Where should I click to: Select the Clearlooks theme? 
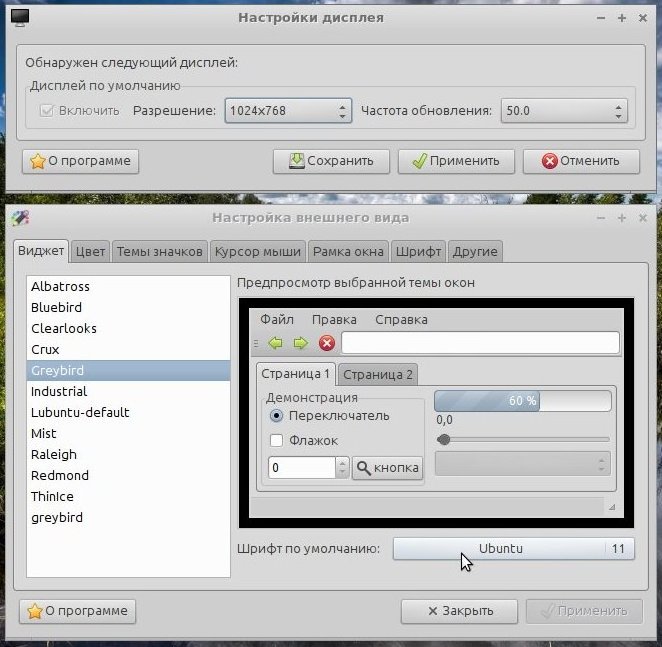point(128,329)
